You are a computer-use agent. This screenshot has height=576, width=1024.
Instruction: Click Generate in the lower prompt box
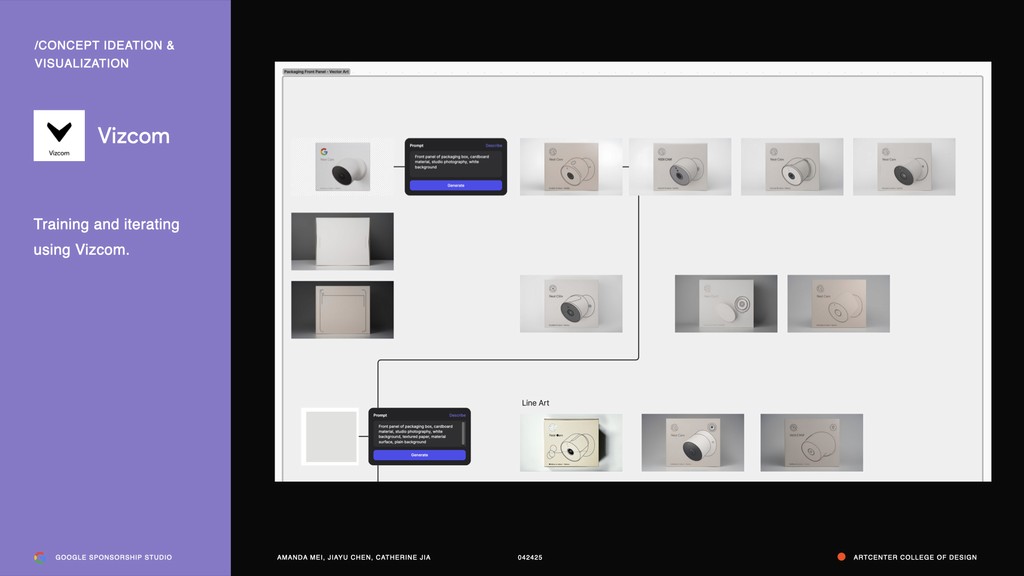(419, 455)
